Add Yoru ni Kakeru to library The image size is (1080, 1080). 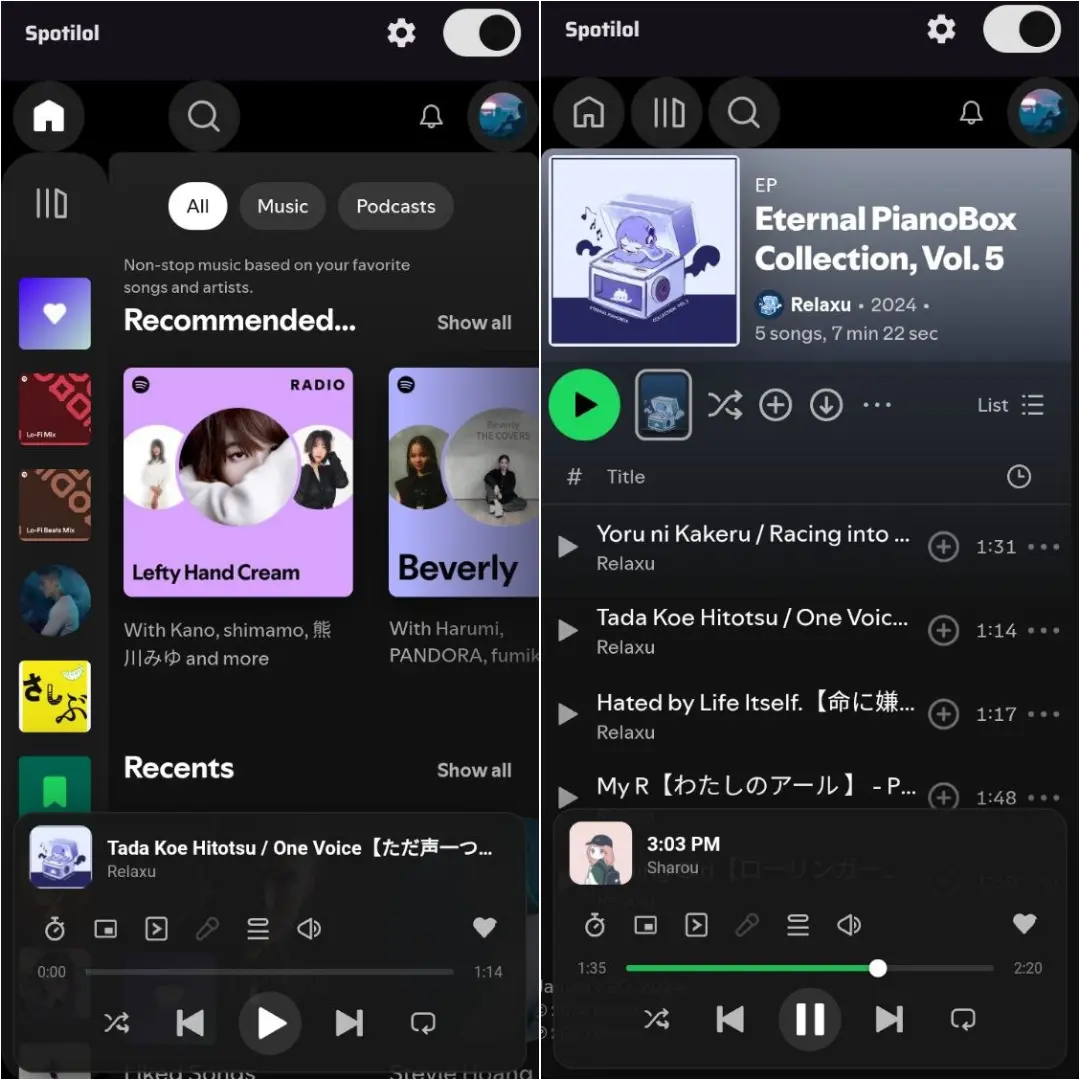[x=944, y=547]
